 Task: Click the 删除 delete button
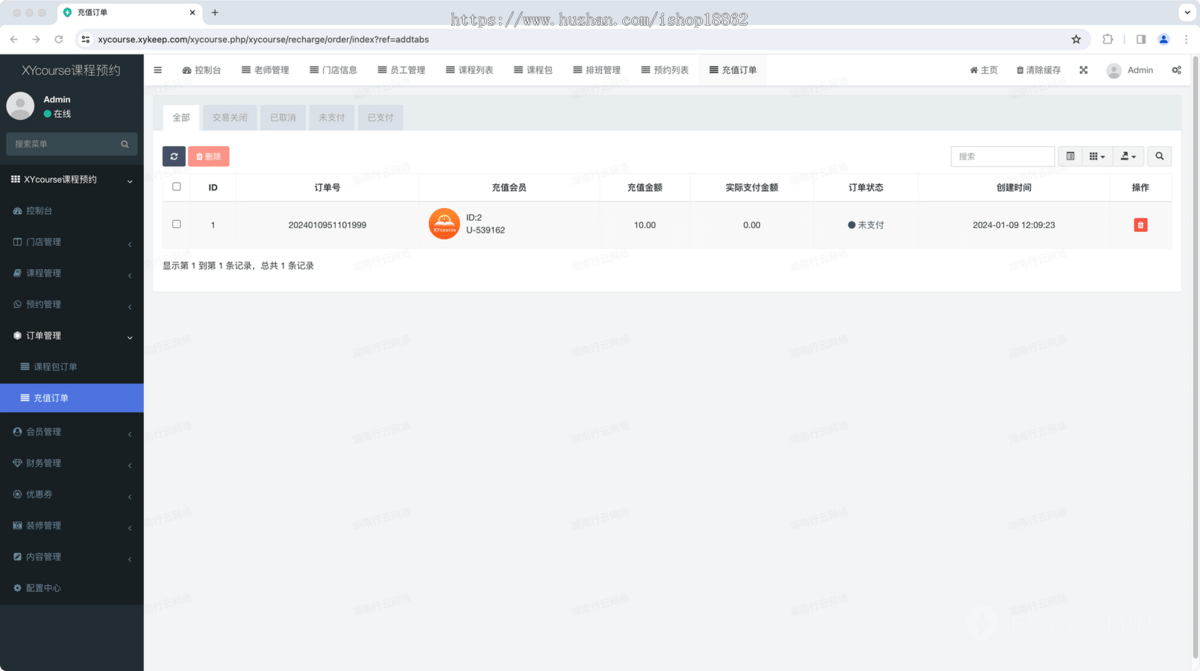pyautogui.click(x=208, y=156)
